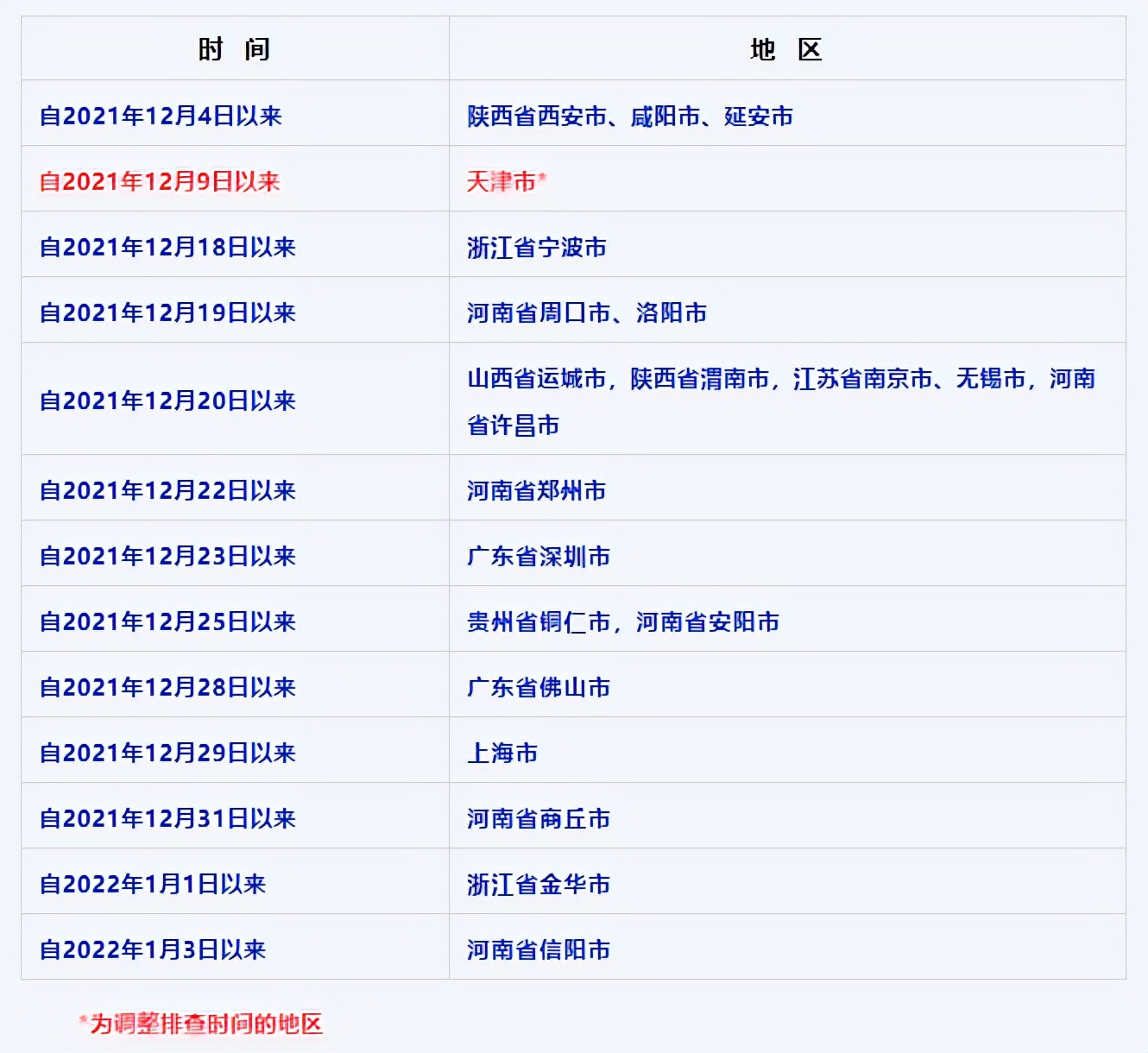The width and height of the screenshot is (1148, 1053).
Task: Click the 河南省商丘市 cell
Action: (x=537, y=818)
